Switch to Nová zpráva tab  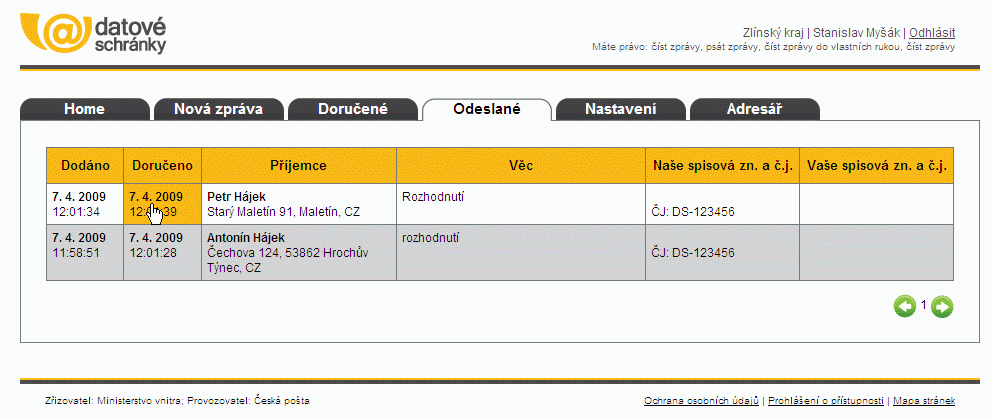pos(219,109)
